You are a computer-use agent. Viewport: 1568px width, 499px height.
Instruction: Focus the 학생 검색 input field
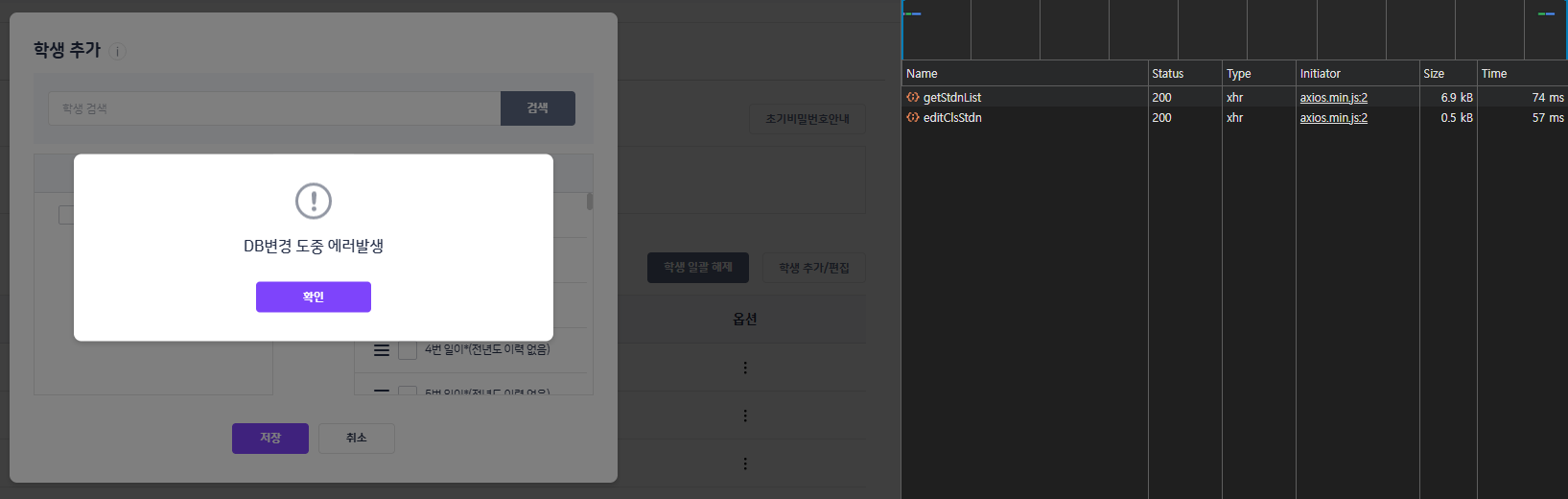(274, 108)
